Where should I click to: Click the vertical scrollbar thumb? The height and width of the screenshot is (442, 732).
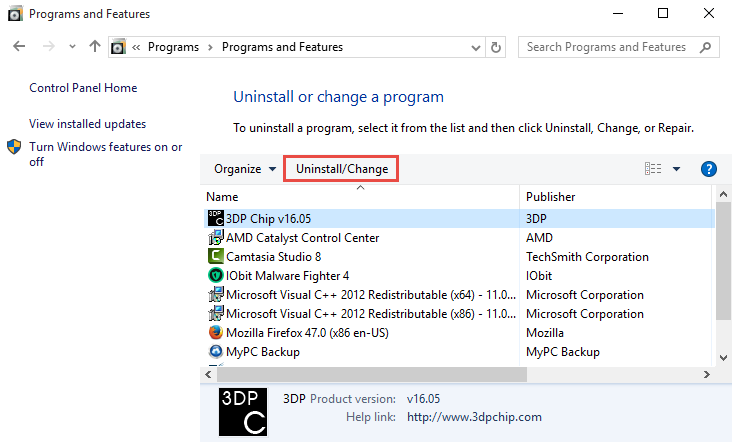click(723, 261)
